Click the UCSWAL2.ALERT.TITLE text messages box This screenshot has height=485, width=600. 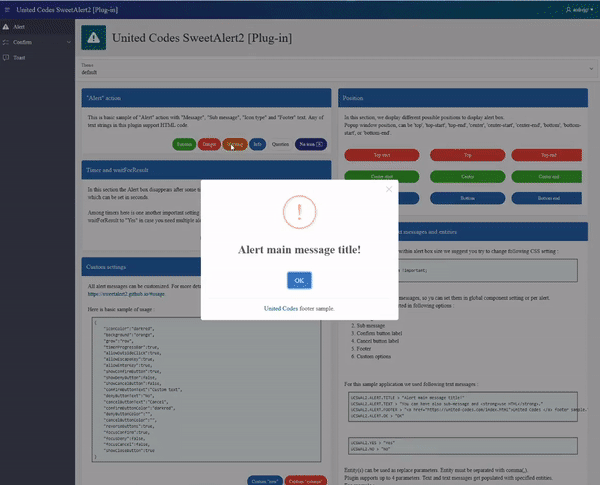463,407
